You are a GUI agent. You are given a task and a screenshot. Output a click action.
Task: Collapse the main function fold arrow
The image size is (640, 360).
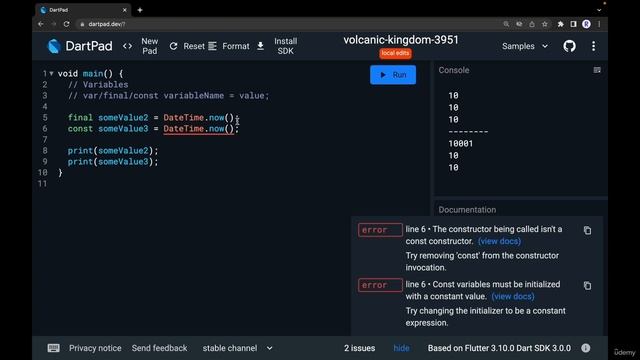pyautogui.click(x=51, y=73)
